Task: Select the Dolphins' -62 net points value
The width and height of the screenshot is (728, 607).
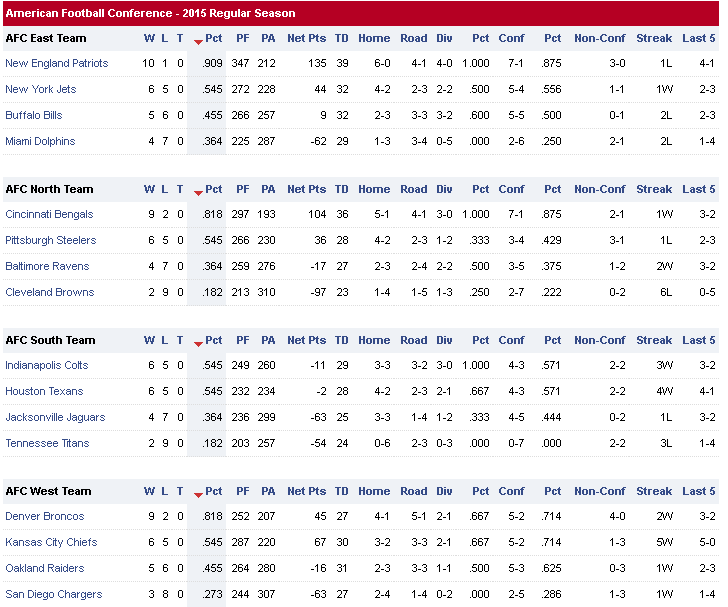Action: [x=318, y=141]
